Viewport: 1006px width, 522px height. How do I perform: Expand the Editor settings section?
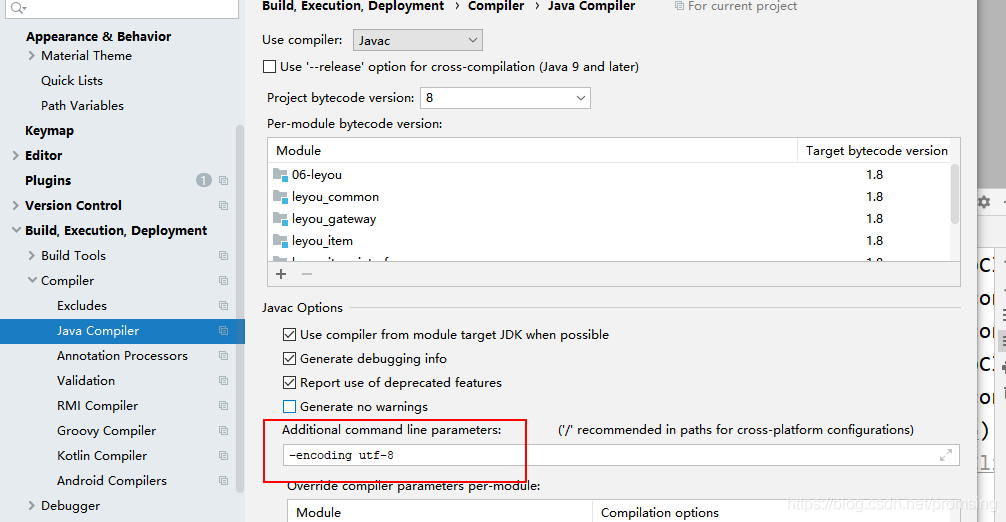(x=15, y=156)
